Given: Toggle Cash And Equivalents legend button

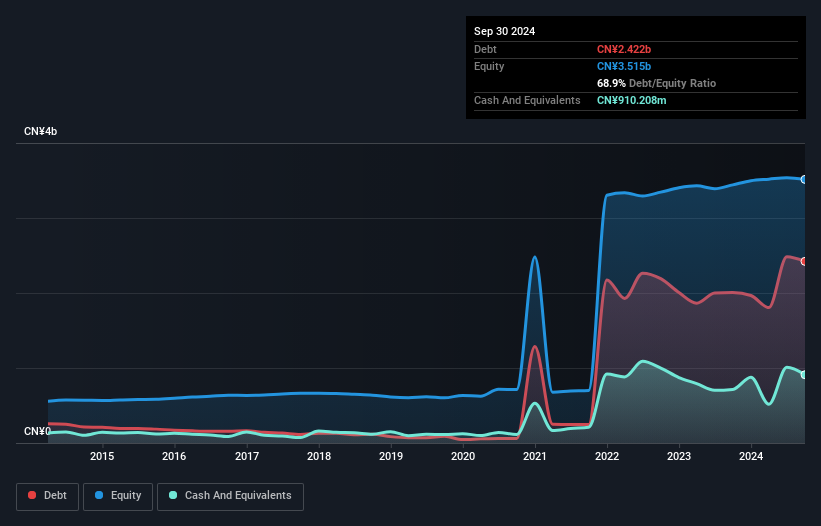Looking at the screenshot, I should point(230,496).
